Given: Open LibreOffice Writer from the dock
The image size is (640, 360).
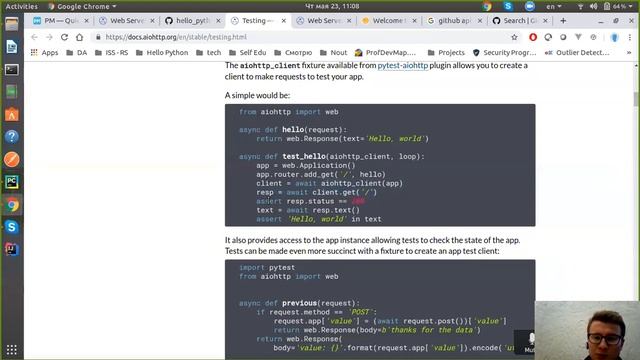Looking at the screenshot, I should 12,47.
